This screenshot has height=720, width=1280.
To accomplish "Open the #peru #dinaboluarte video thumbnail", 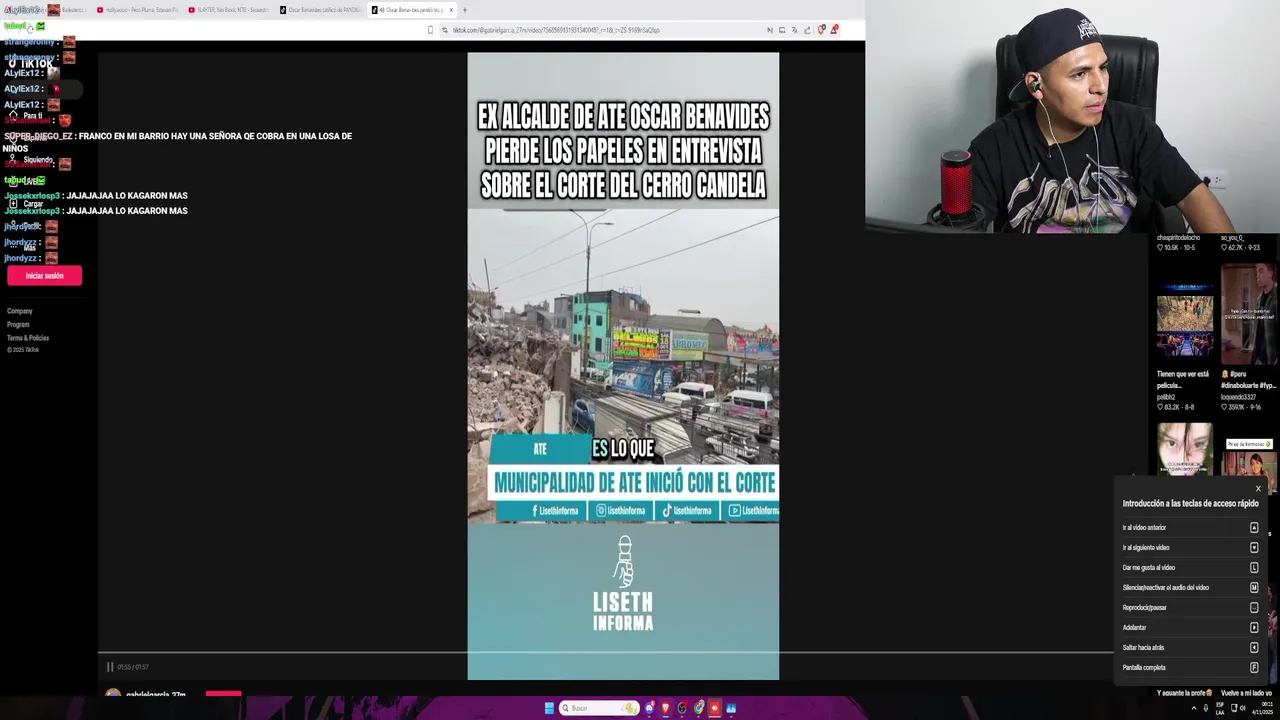I will pos(1248,314).
